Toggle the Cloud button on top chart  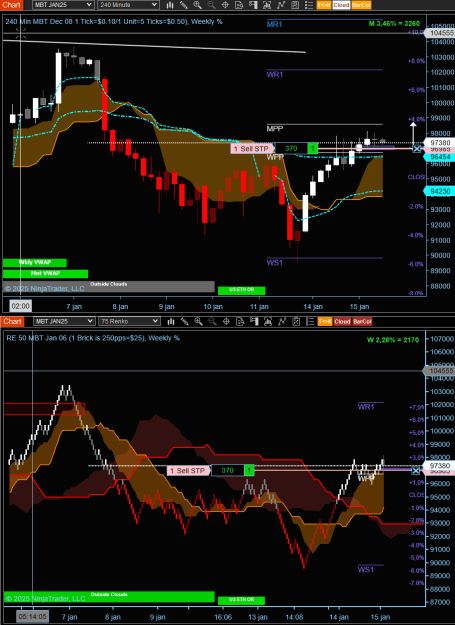pos(341,5)
